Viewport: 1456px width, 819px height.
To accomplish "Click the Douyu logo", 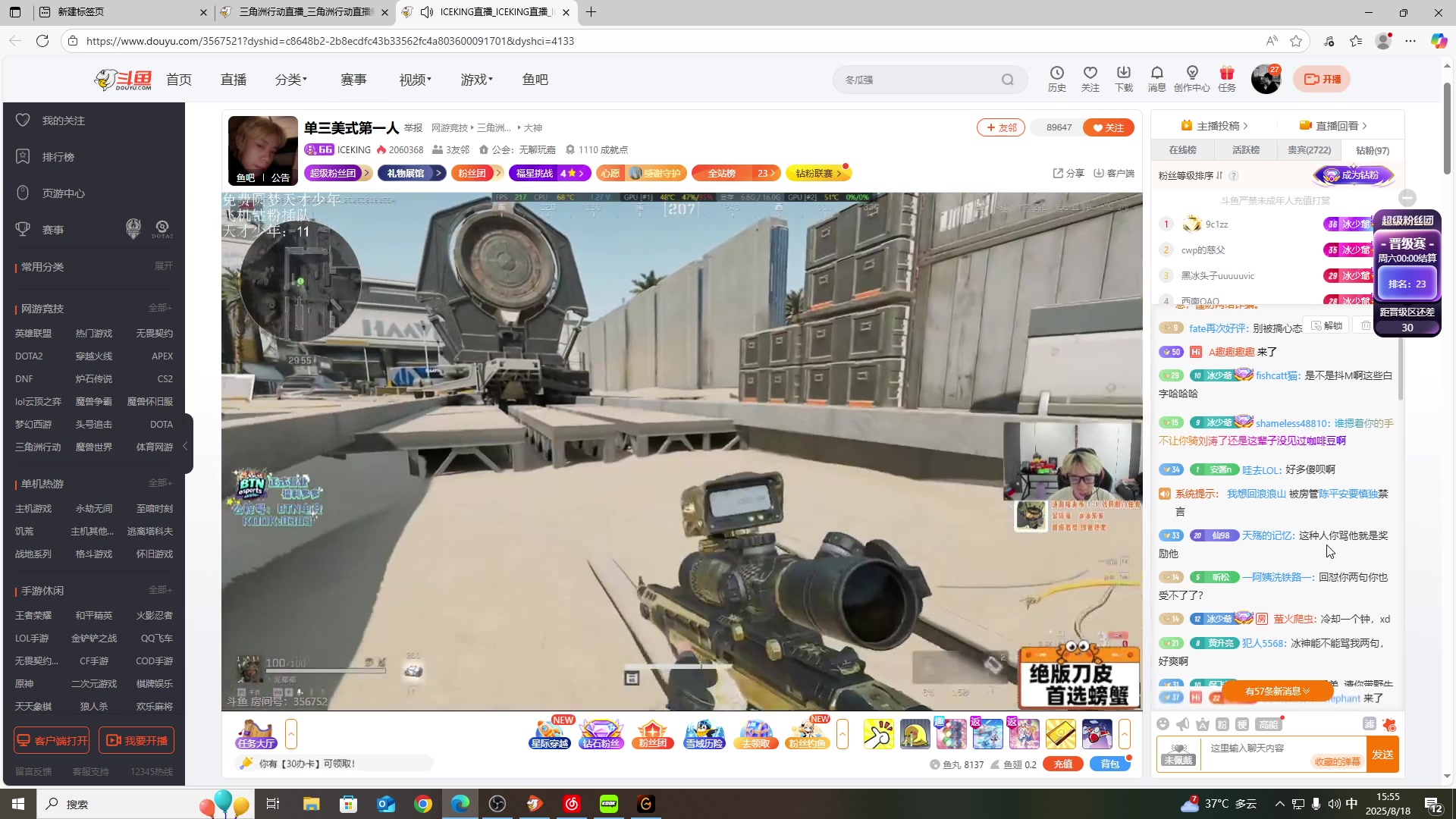I will pyautogui.click(x=123, y=79).
